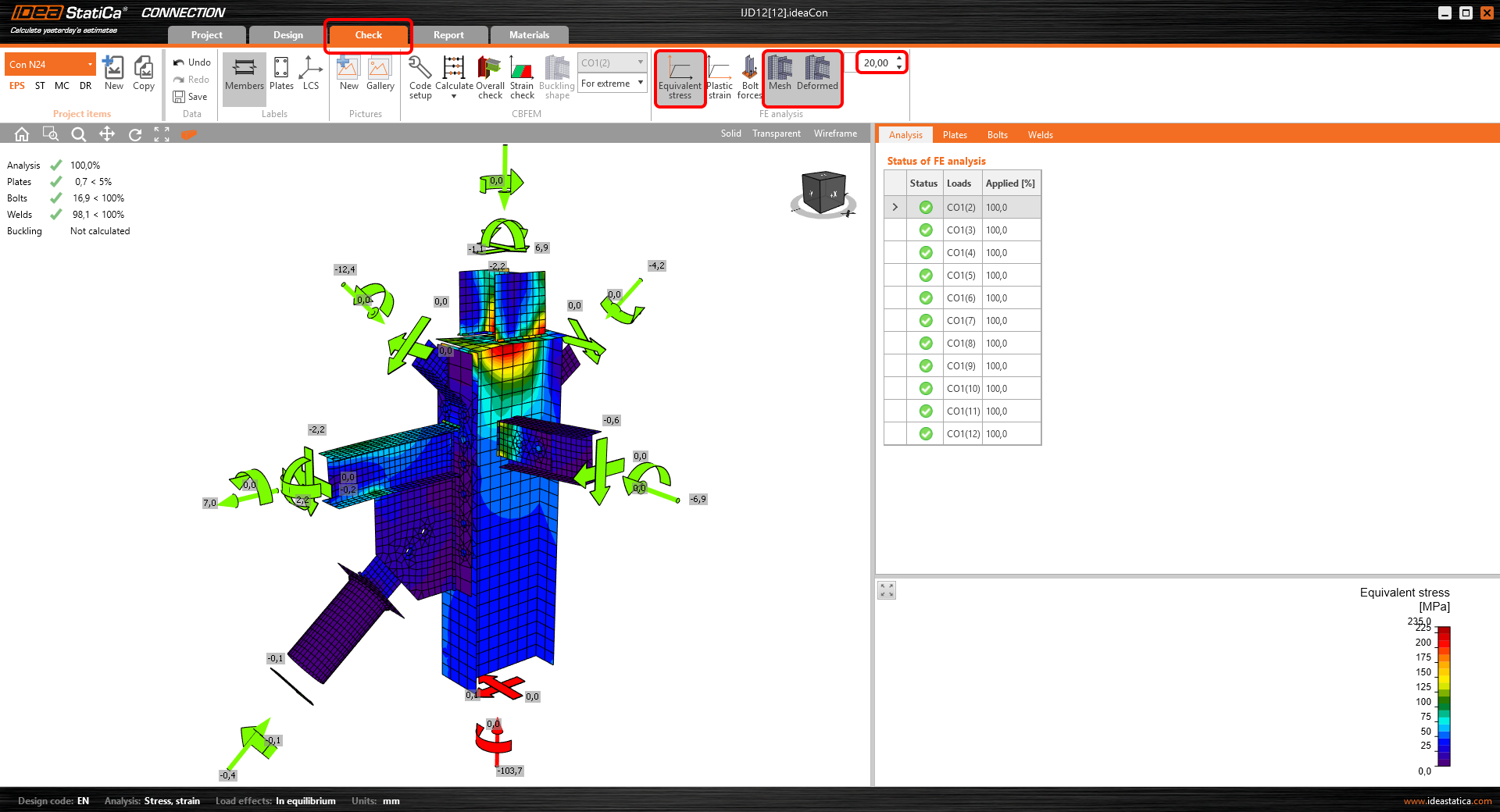Click the pan view icon

(107, 134)
